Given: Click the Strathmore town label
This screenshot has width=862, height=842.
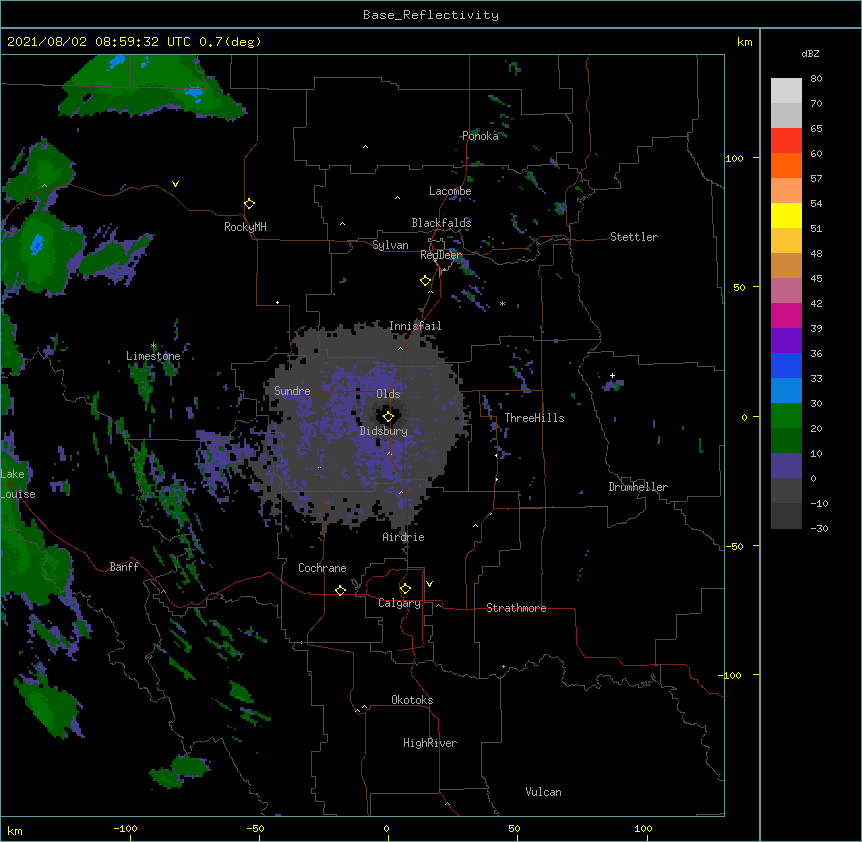Looking at the screenshot, I should tap(516, 608).
